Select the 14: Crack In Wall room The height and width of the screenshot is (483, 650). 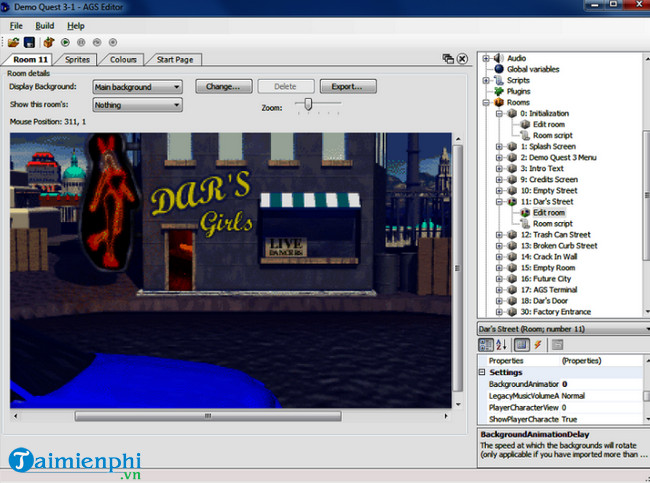coord(549,257)
